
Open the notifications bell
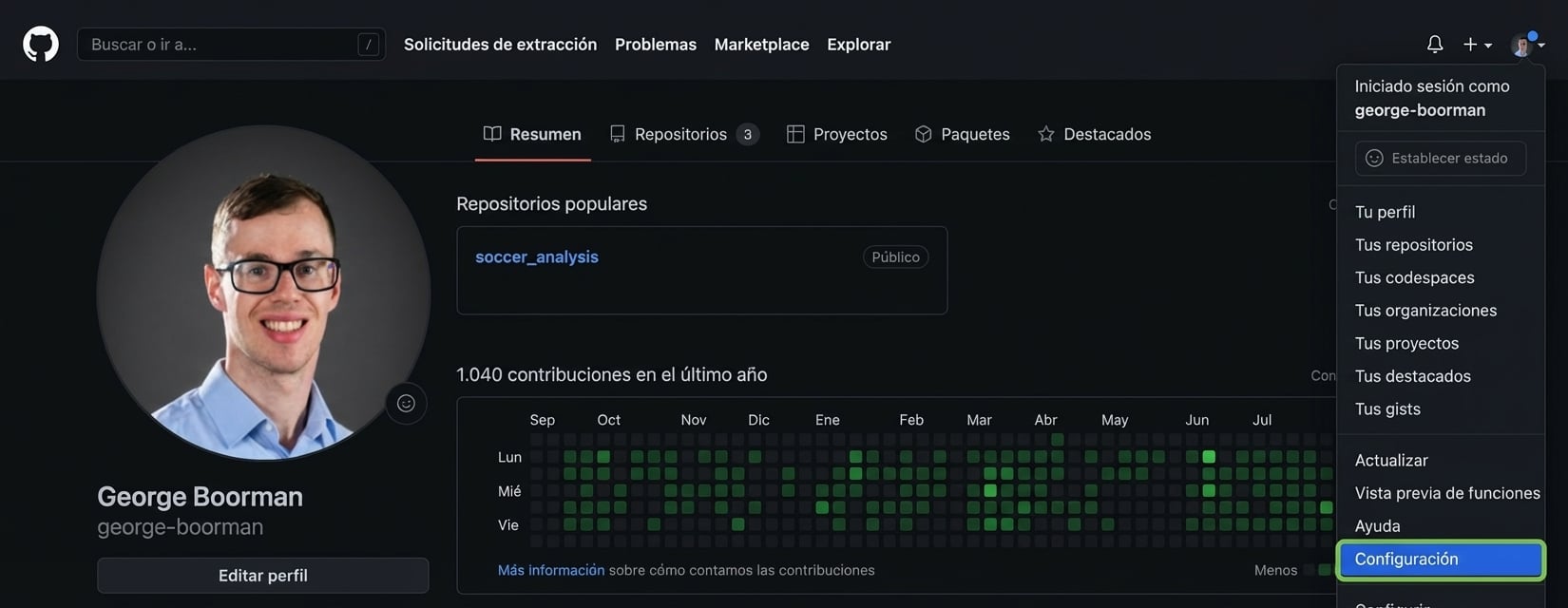point(1435,44)
